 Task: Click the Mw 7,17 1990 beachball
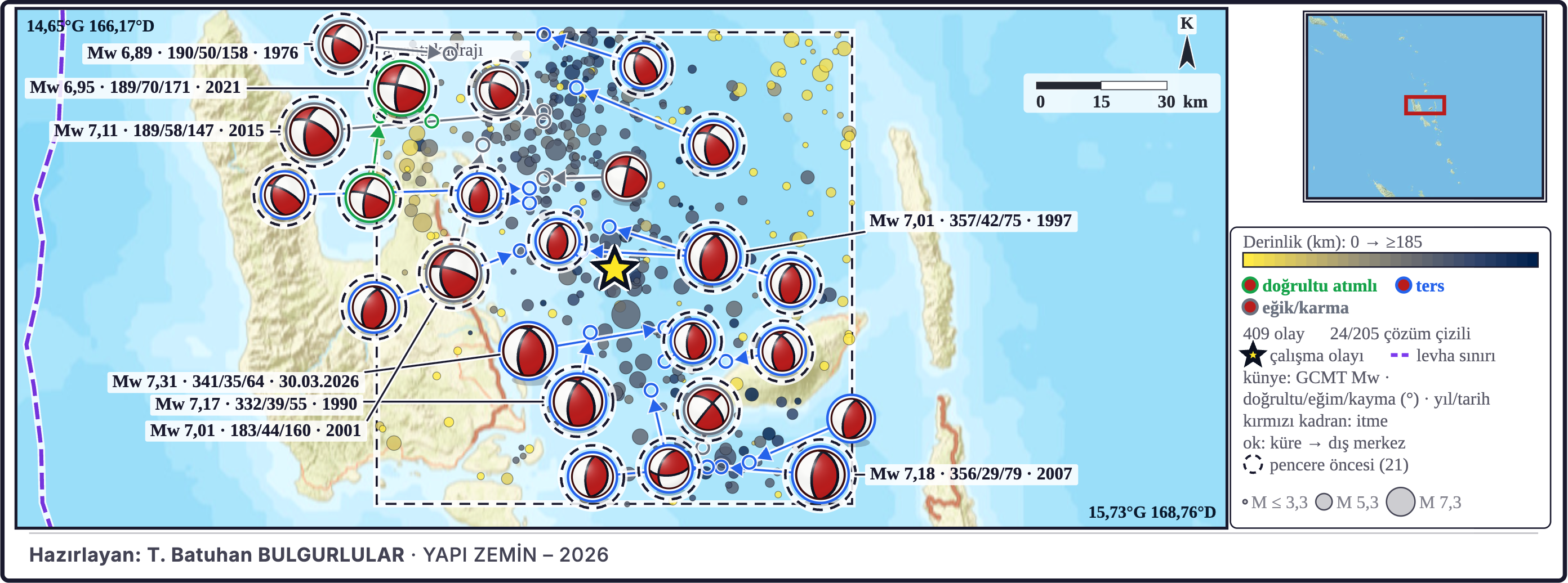point(577,402)
